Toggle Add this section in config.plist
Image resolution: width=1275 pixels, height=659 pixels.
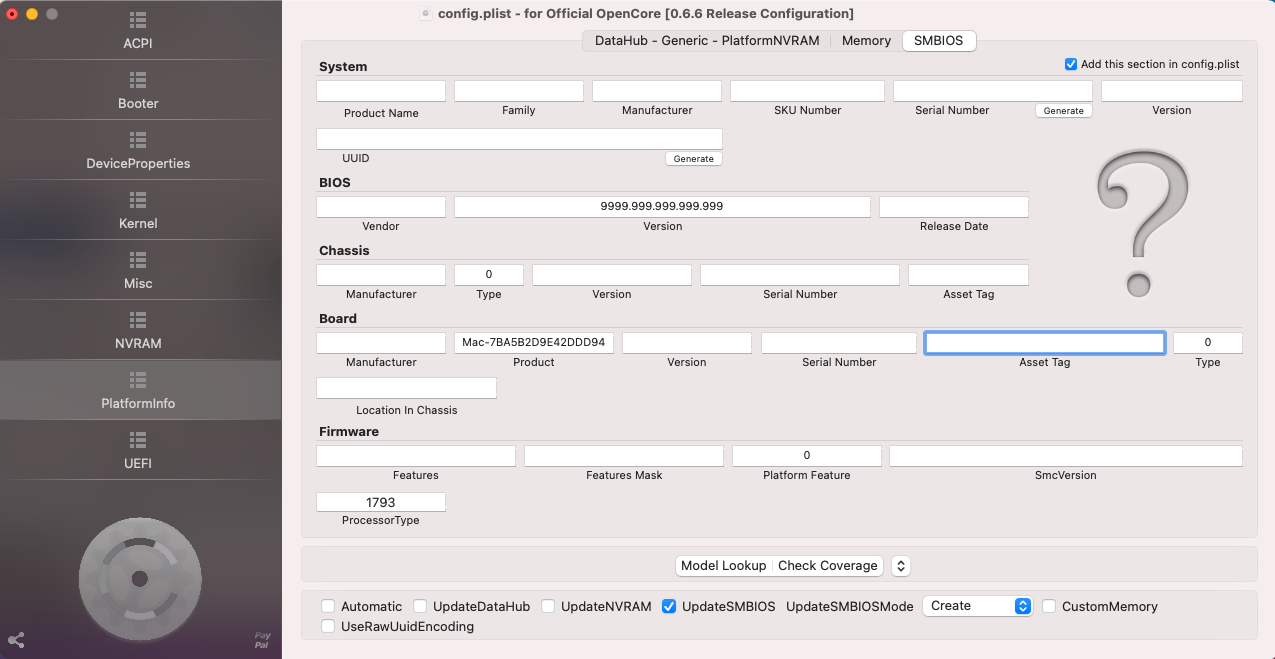(x=1071, y=64)
